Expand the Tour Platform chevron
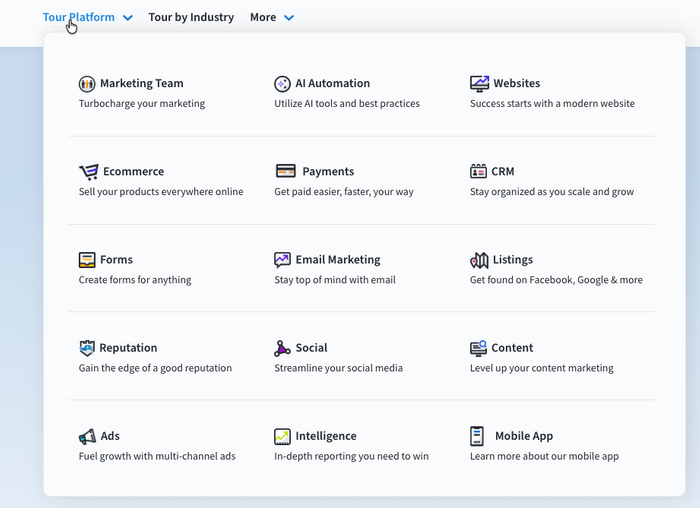The image size is (700, 508). click(128, 18)
